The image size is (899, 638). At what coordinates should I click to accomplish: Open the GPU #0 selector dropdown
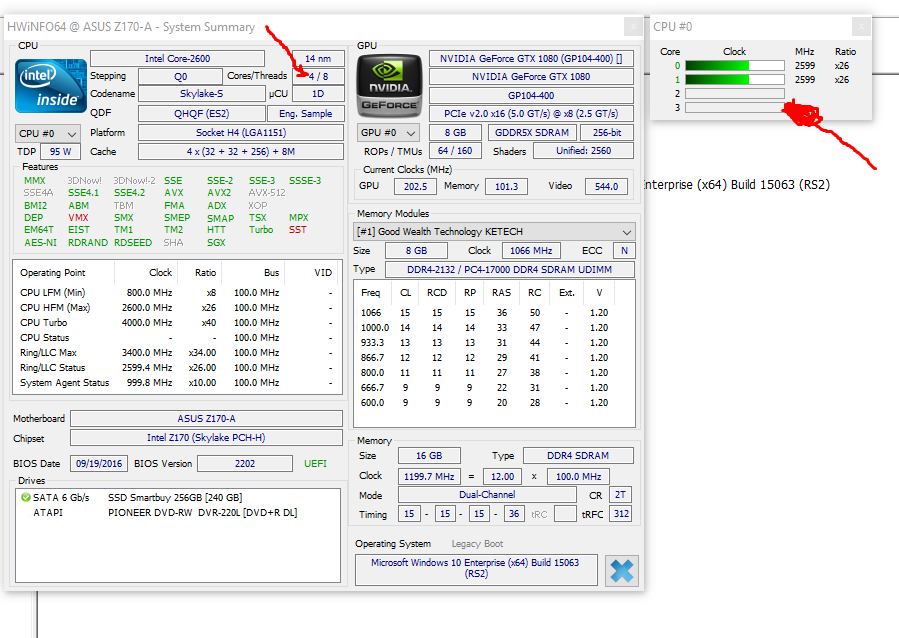(388, 133)
